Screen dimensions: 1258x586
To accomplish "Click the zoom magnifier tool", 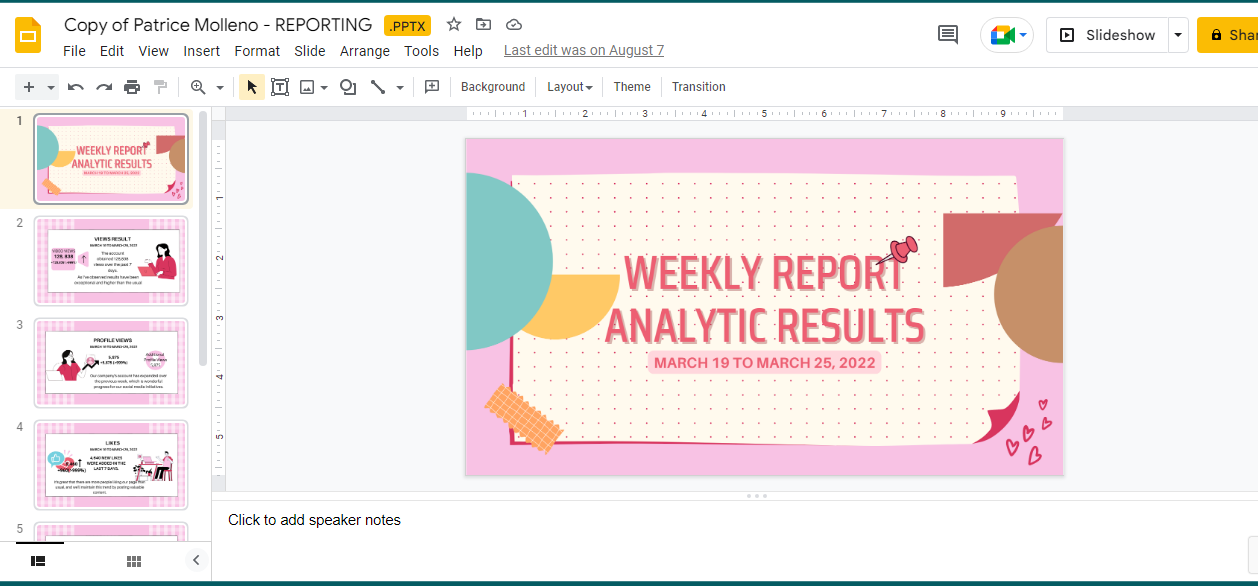I will 198,87.
